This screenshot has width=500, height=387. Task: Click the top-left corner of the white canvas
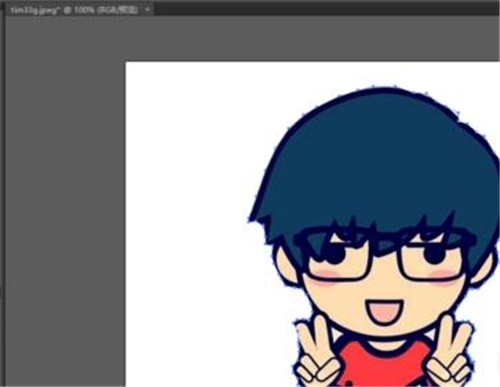(126, 63)
